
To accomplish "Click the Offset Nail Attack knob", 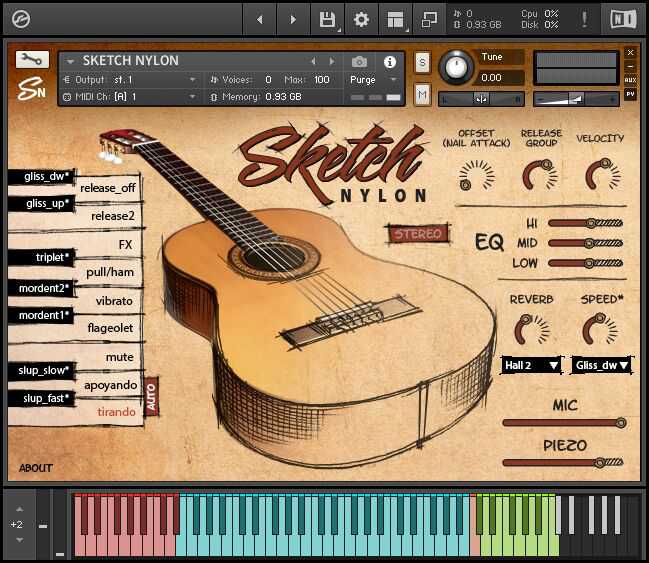I will click(x=476, y=176).
